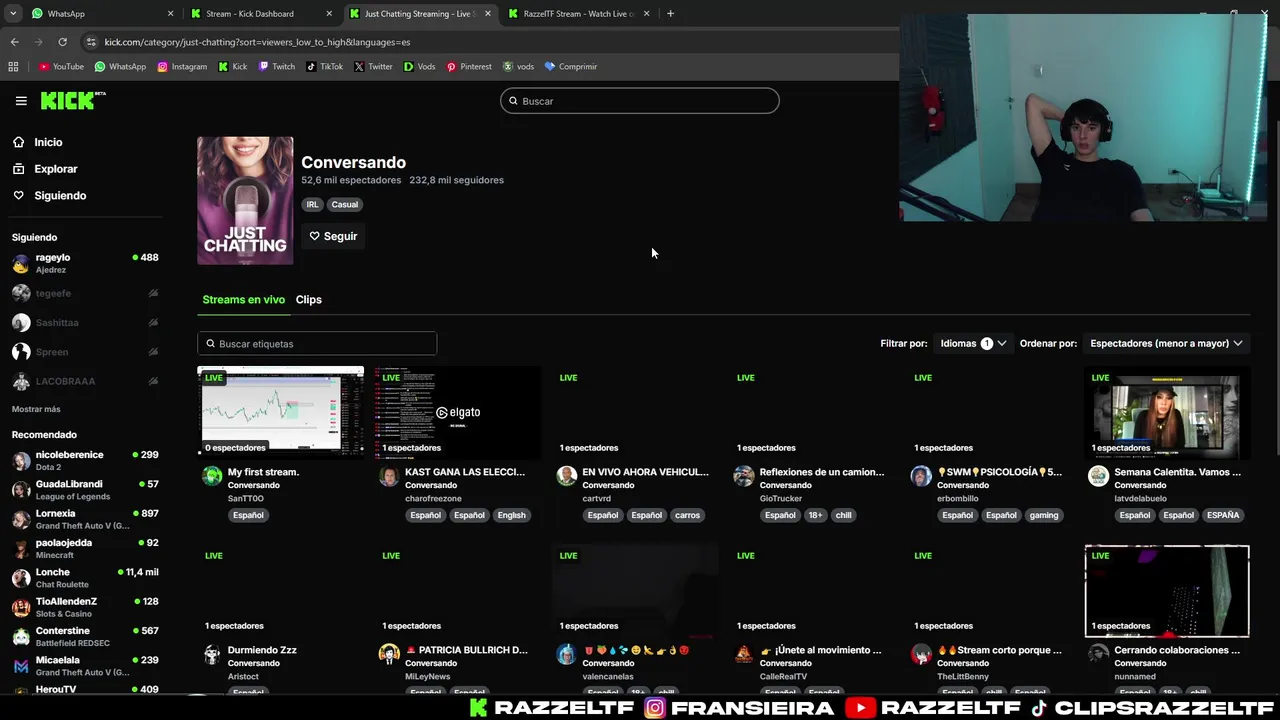Click the Buscar search field
The image size is (1280, 720).
click(640, 101)
